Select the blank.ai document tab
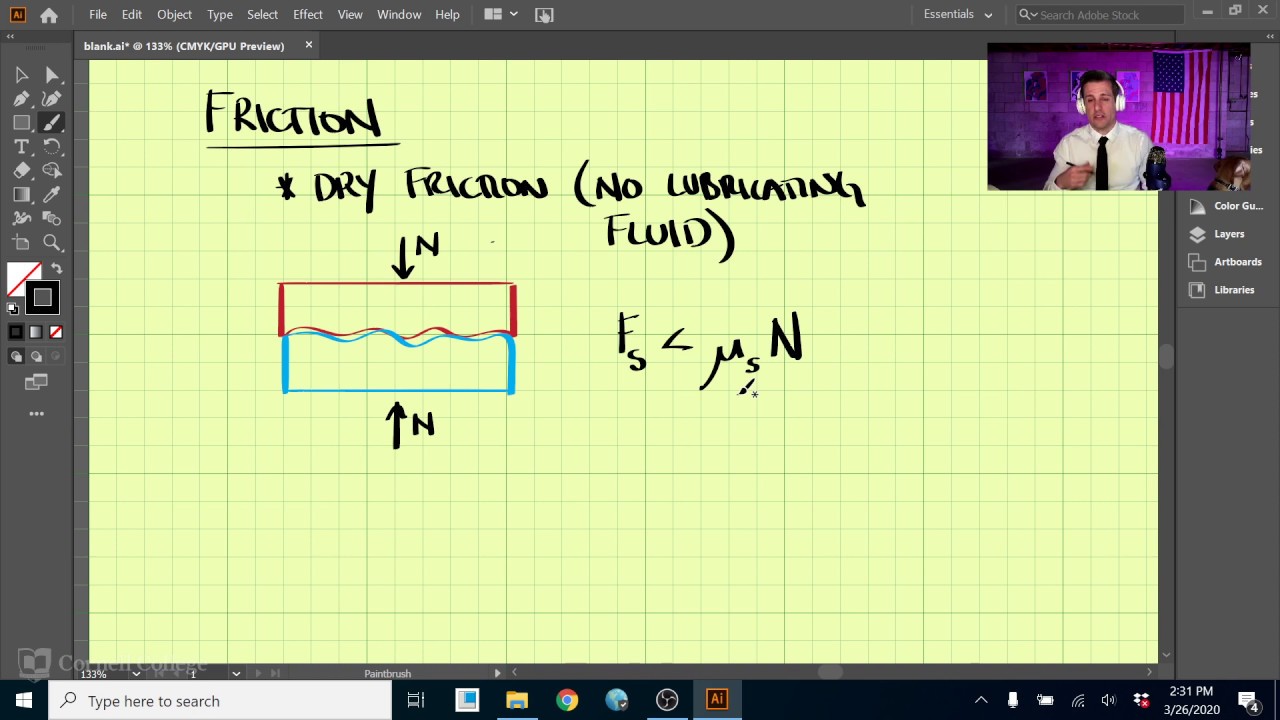This screenshot has height=720, width=1280. (x=184, y=46)
